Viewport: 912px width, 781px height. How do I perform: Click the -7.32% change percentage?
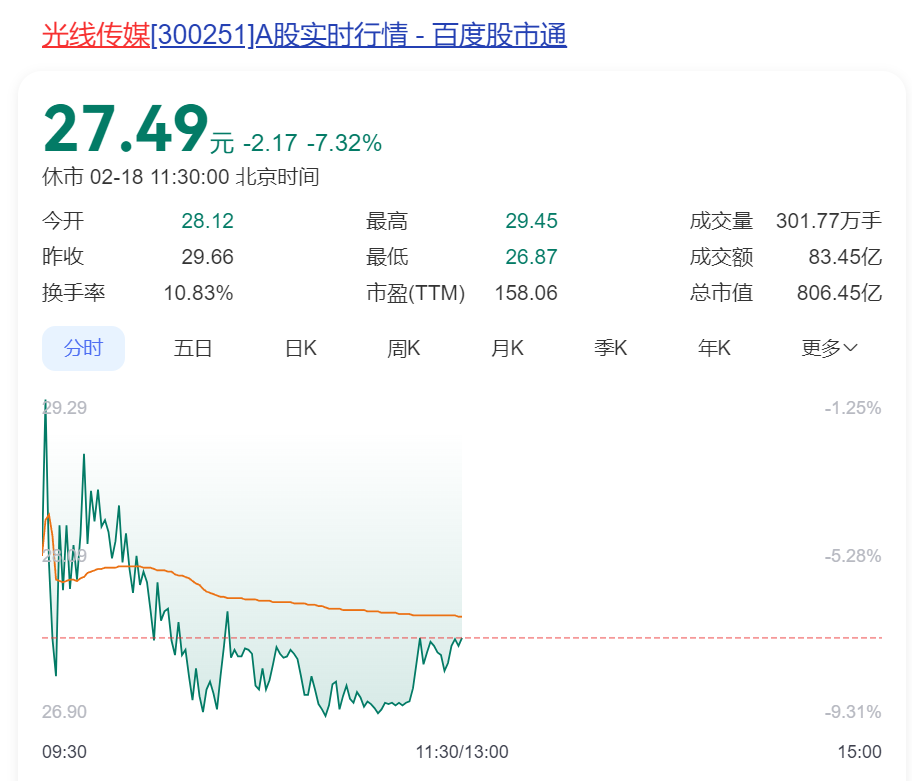344,143
